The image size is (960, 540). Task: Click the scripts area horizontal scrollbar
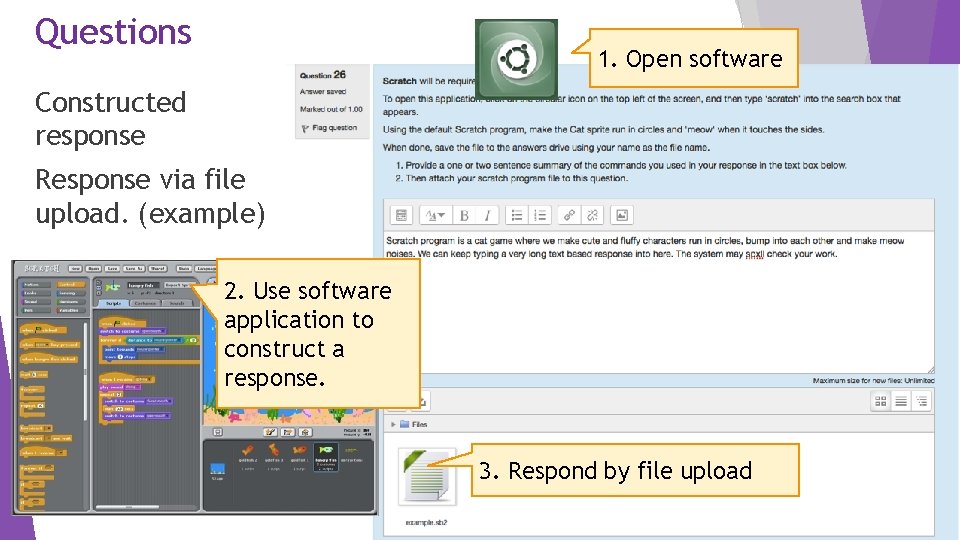point(129,507)
